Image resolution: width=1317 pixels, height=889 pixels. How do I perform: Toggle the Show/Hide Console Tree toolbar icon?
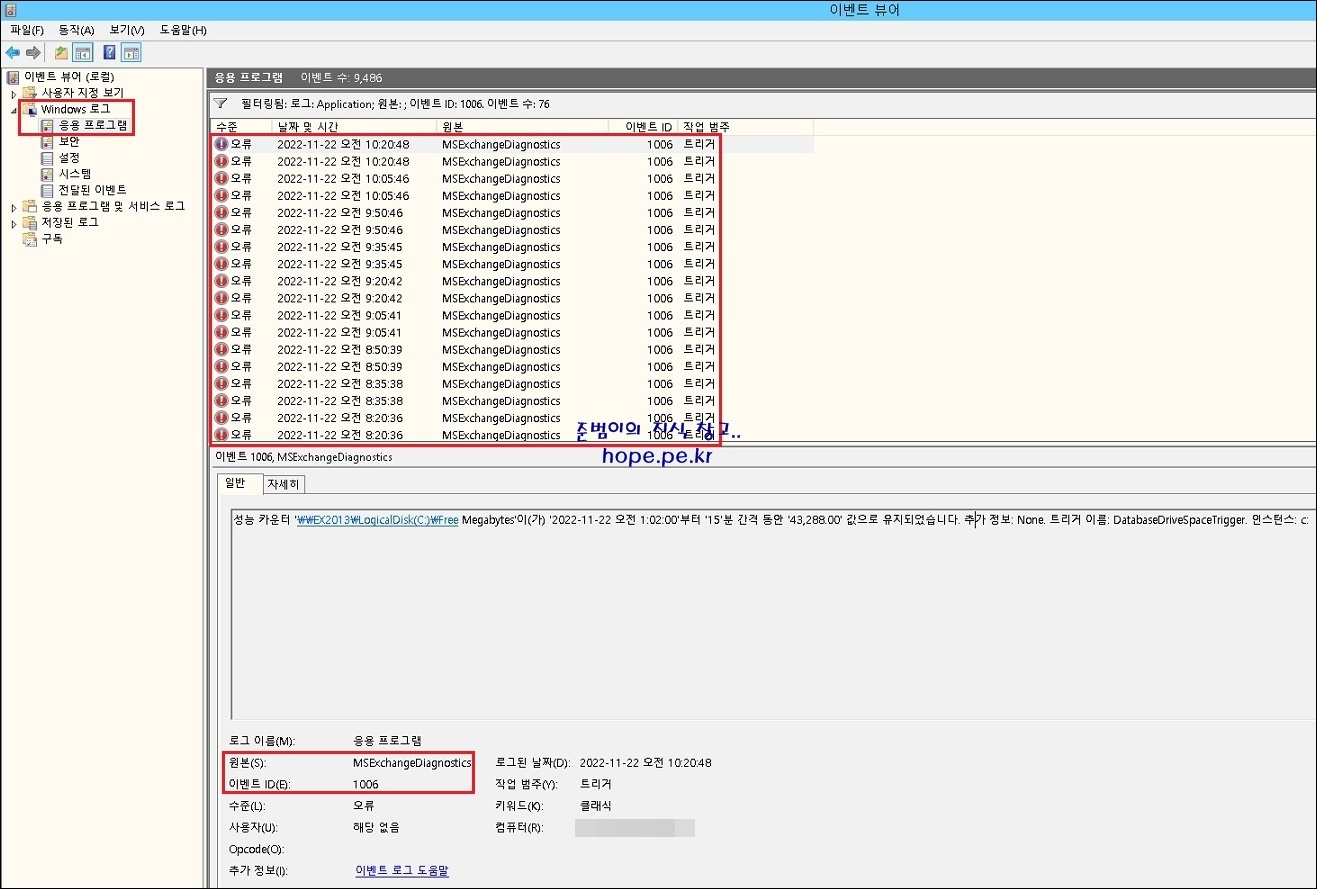83,52
